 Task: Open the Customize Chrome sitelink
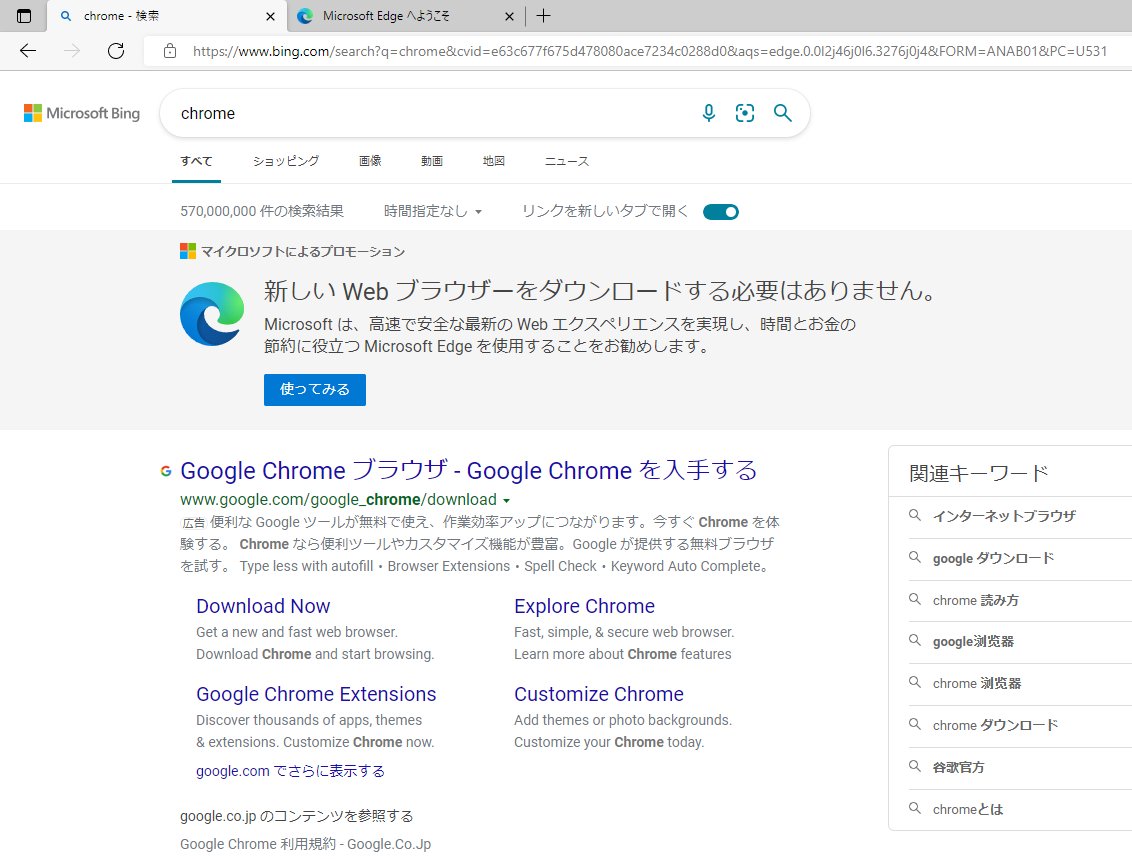pyautogui.click(x=598, y=694)
